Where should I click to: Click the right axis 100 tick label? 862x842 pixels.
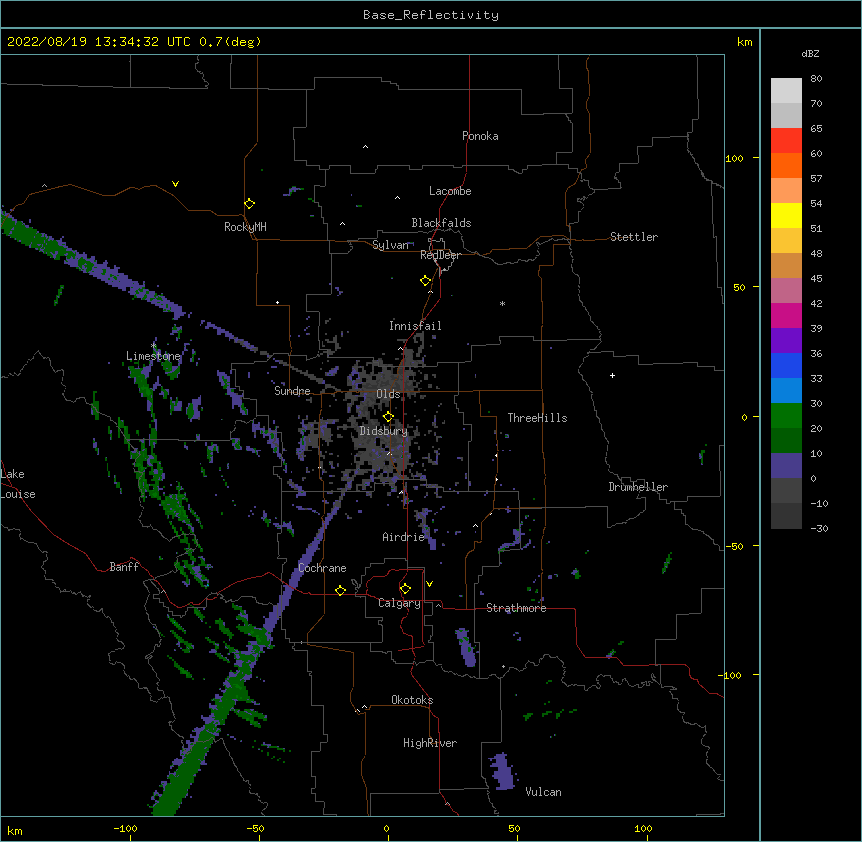734,158
